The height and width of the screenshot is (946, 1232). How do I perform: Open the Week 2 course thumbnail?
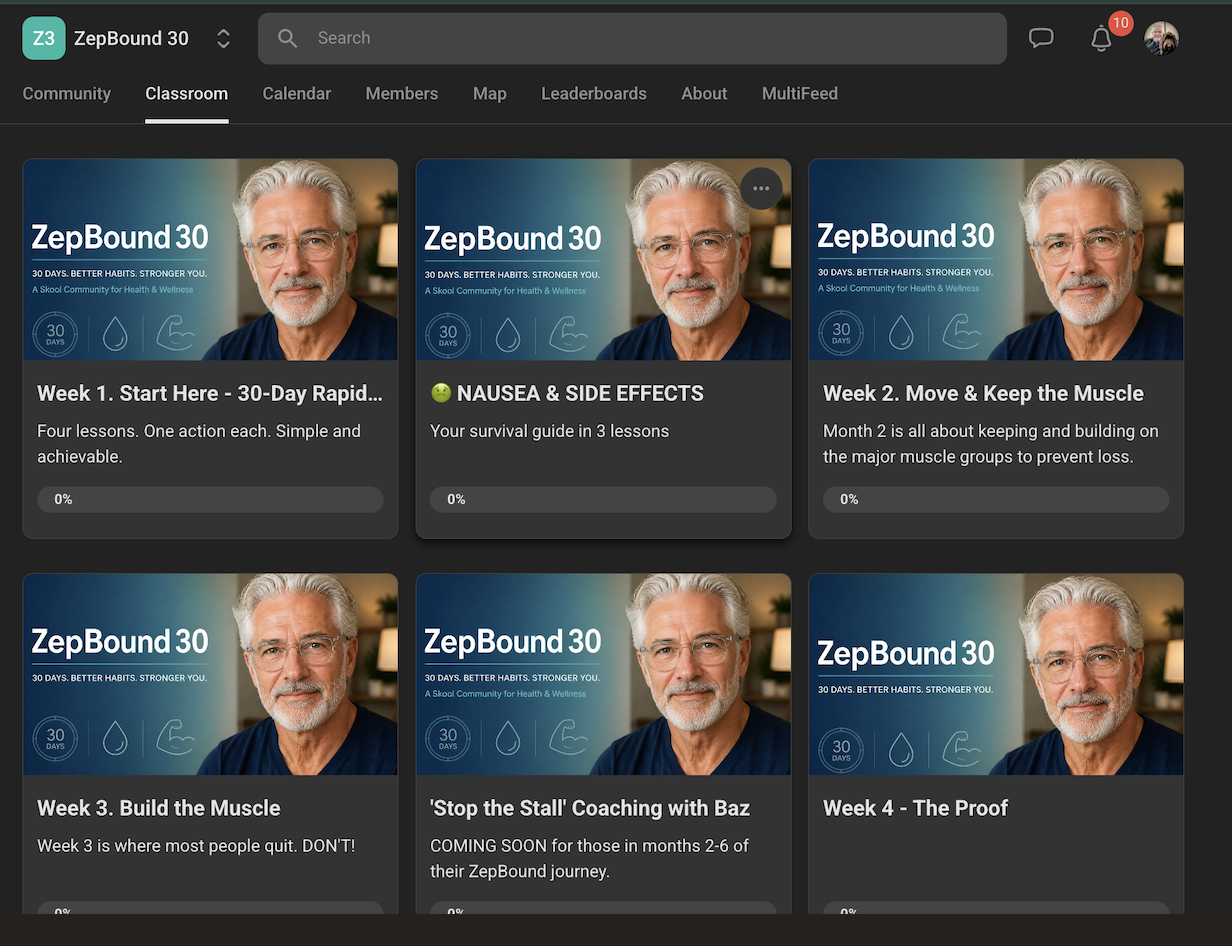(996, 260)
